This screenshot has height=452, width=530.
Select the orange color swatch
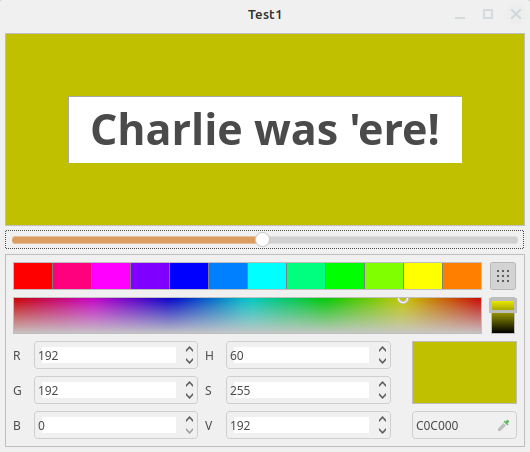(x=462, y=276)
